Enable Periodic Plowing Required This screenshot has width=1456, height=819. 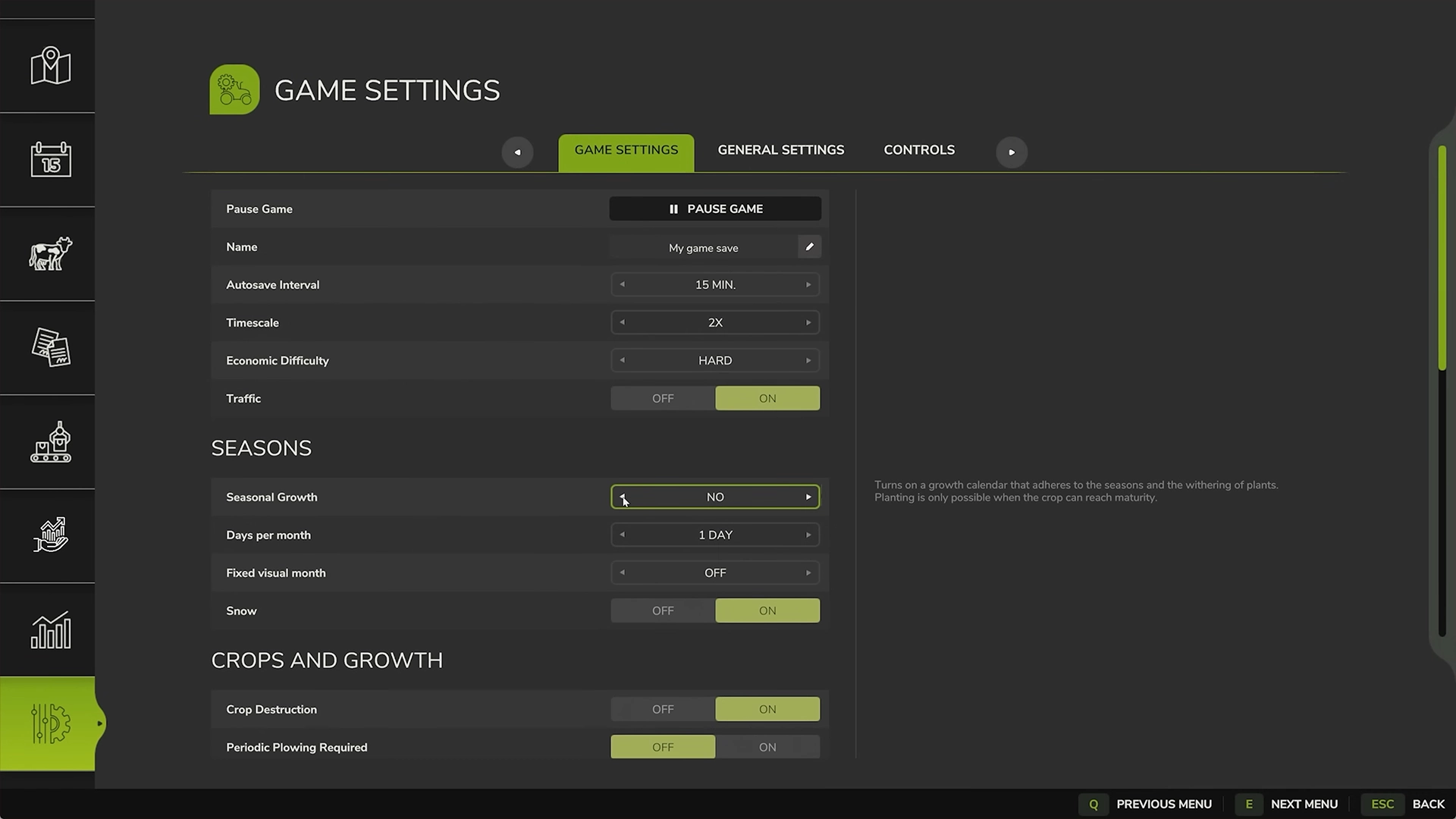pos(767,748)
